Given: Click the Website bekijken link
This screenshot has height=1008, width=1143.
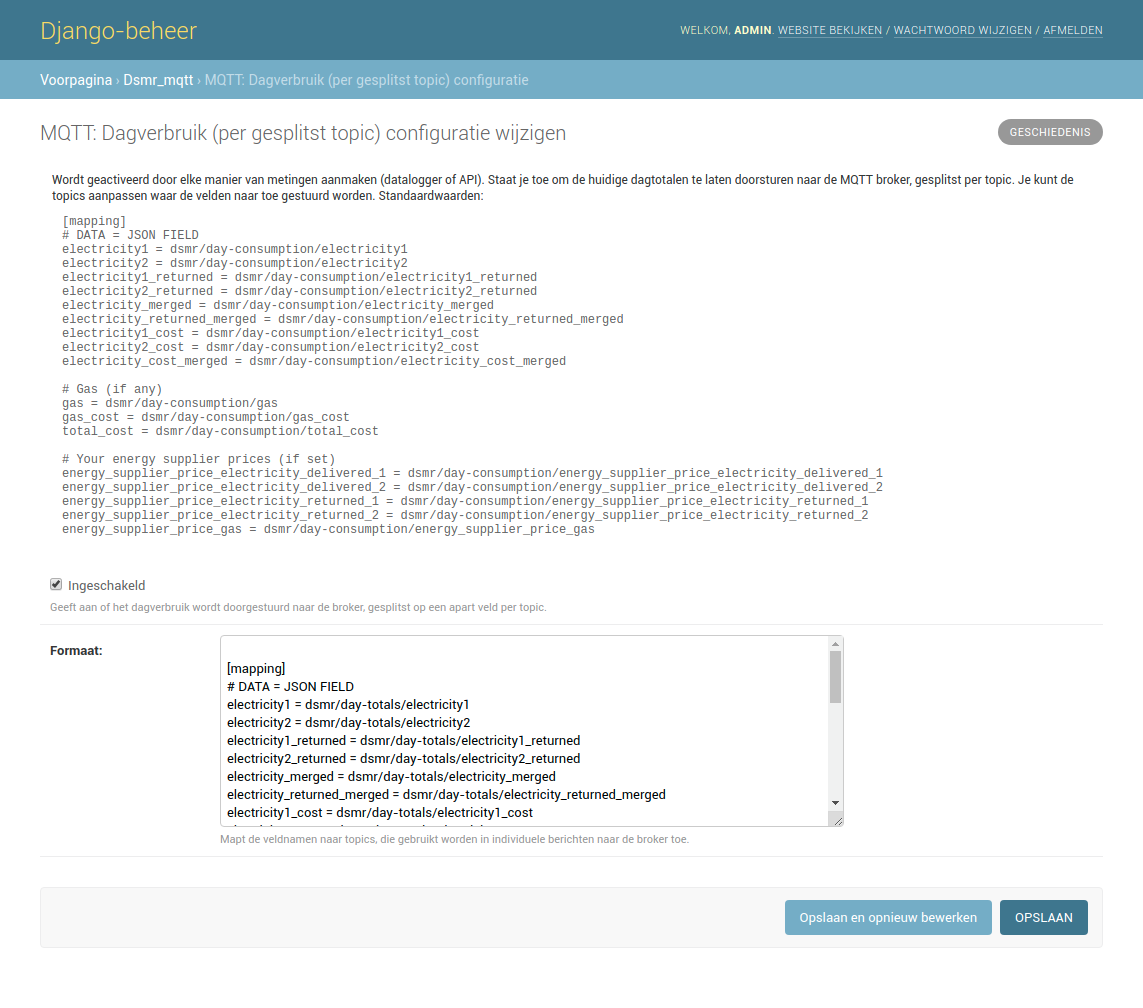Looking at the screenshot, I should coord(830,31).
